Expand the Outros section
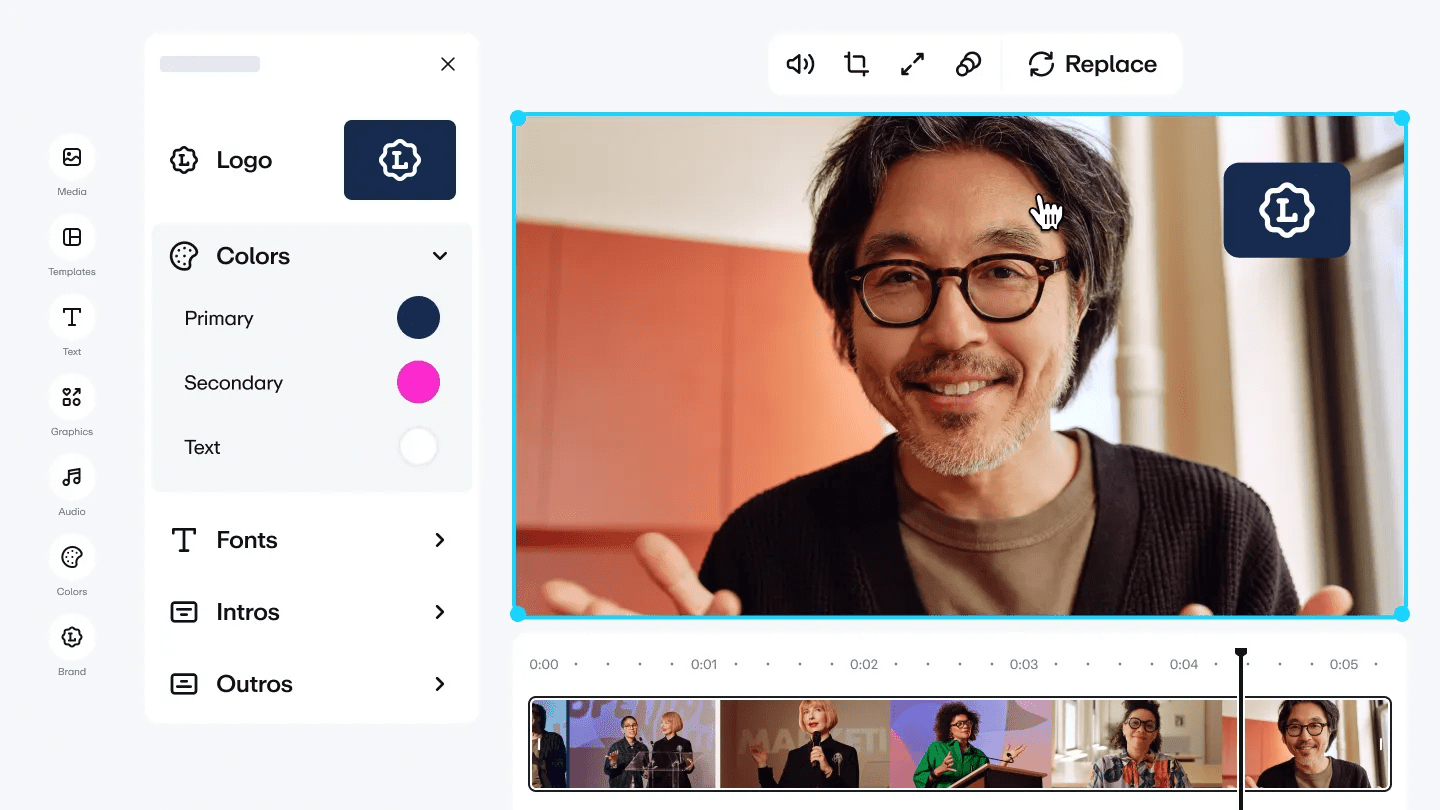This screenshot has width=1440, height=810. pos(439,684)
